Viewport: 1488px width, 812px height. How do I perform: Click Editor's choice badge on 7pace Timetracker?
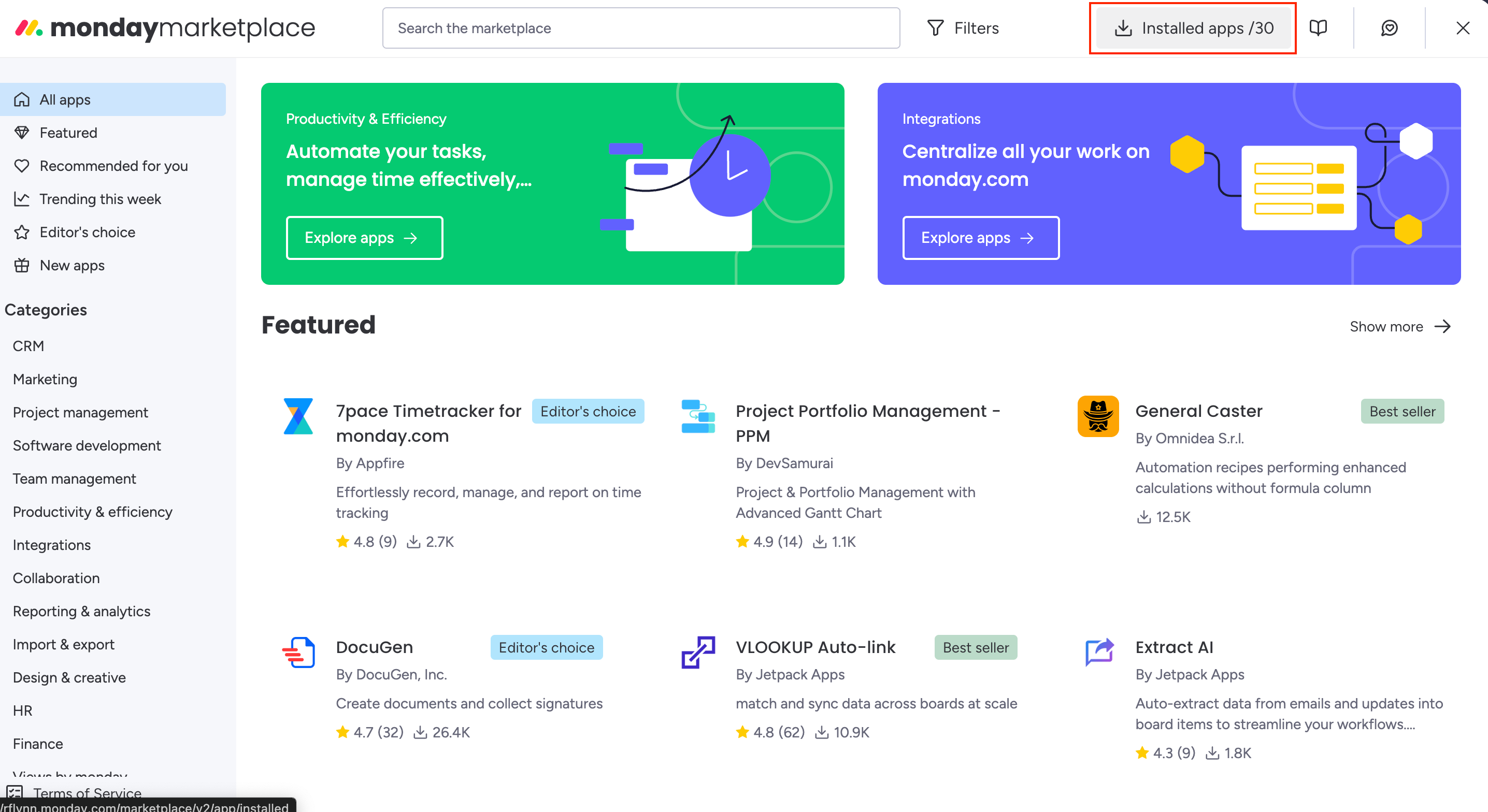588,411
